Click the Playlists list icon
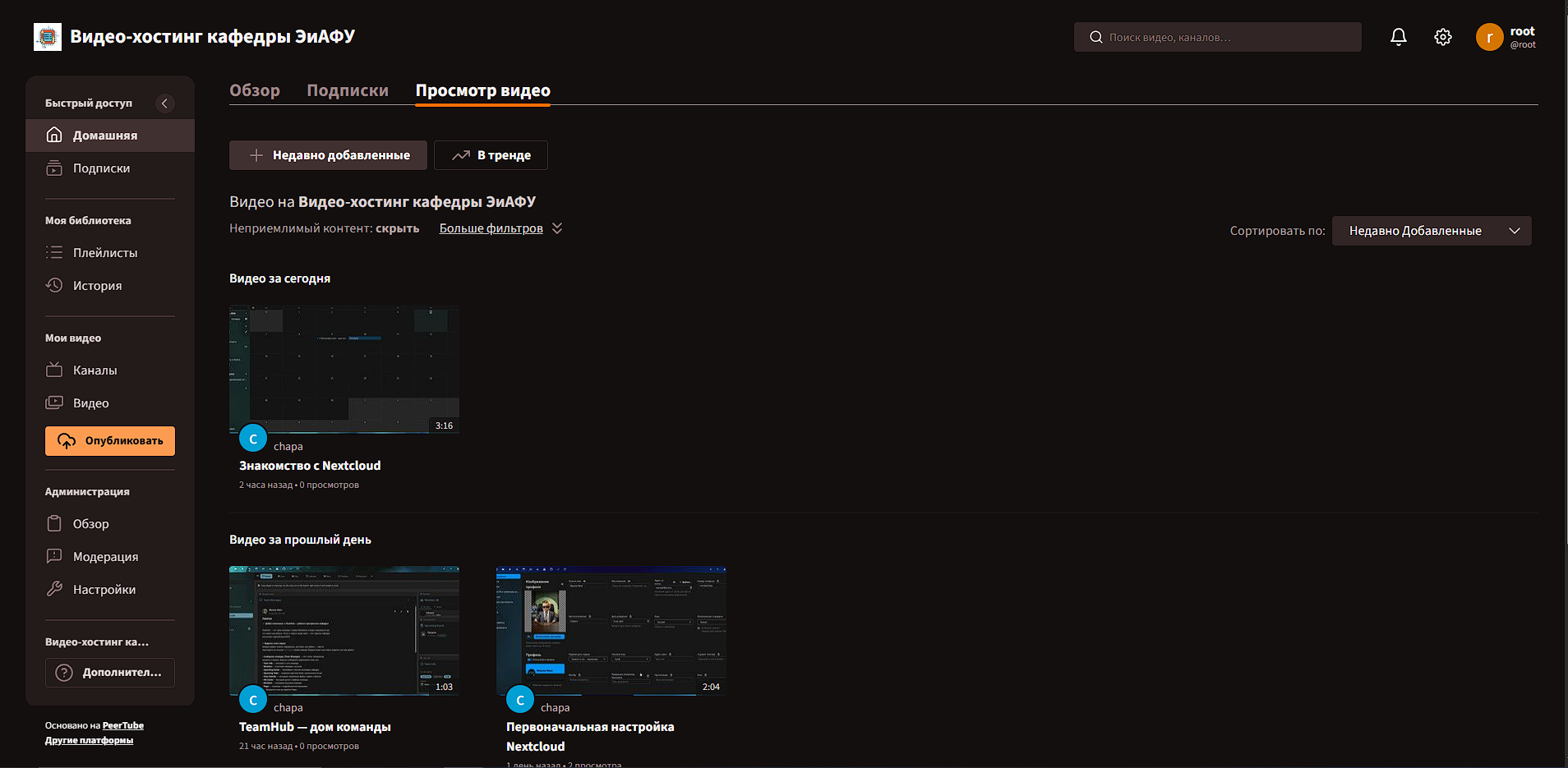1568x768 pixels. (54, 253)
